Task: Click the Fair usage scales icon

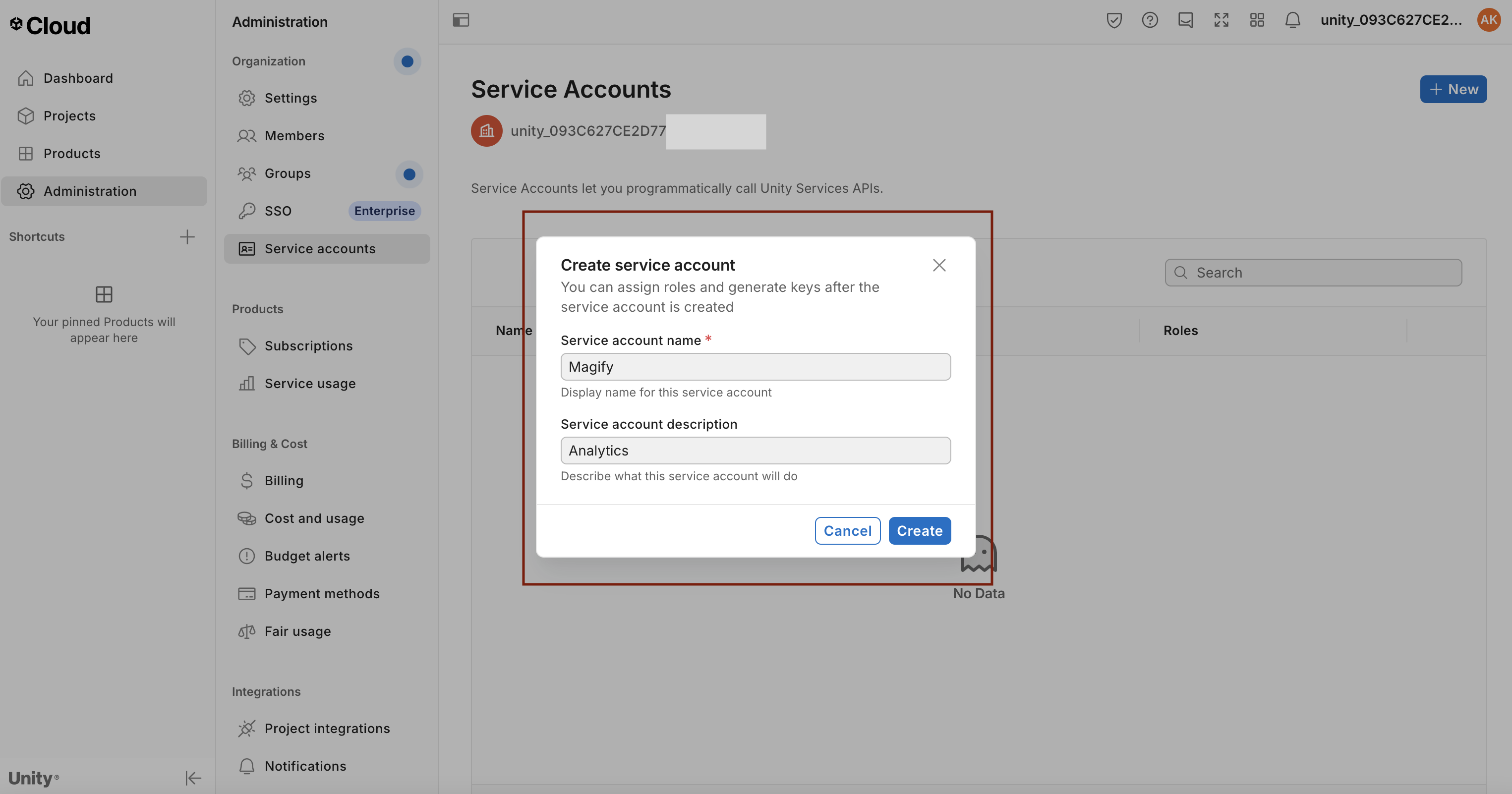Action: pos(246,631)
